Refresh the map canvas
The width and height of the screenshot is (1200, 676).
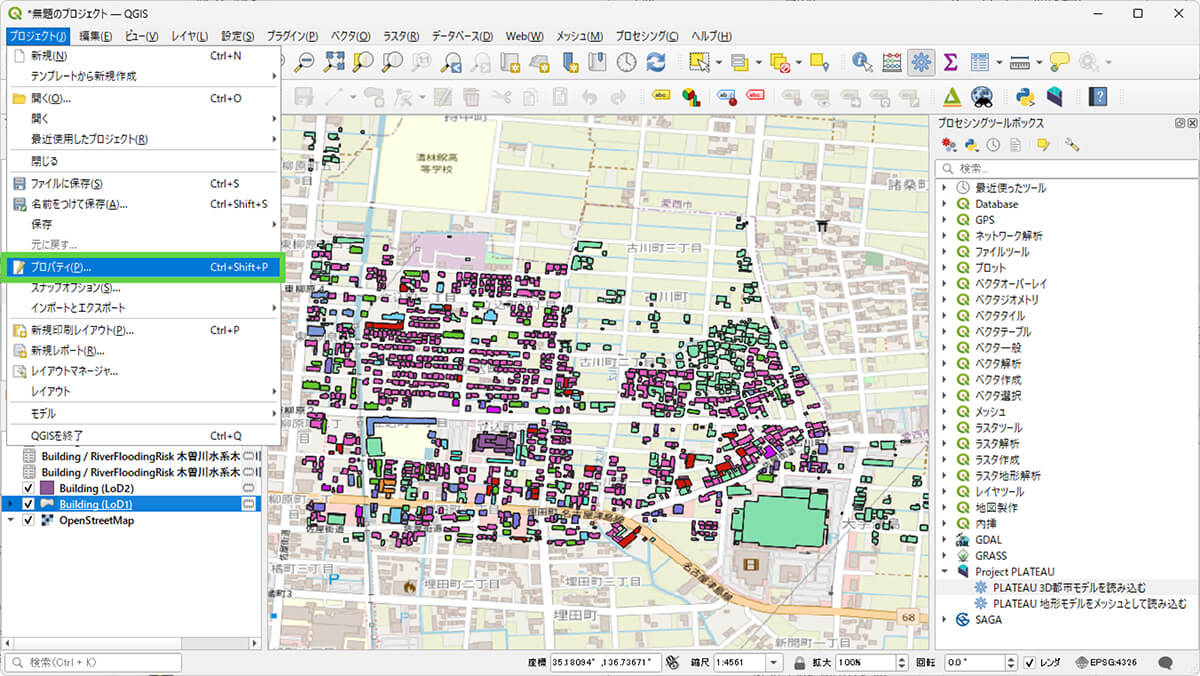656,62
